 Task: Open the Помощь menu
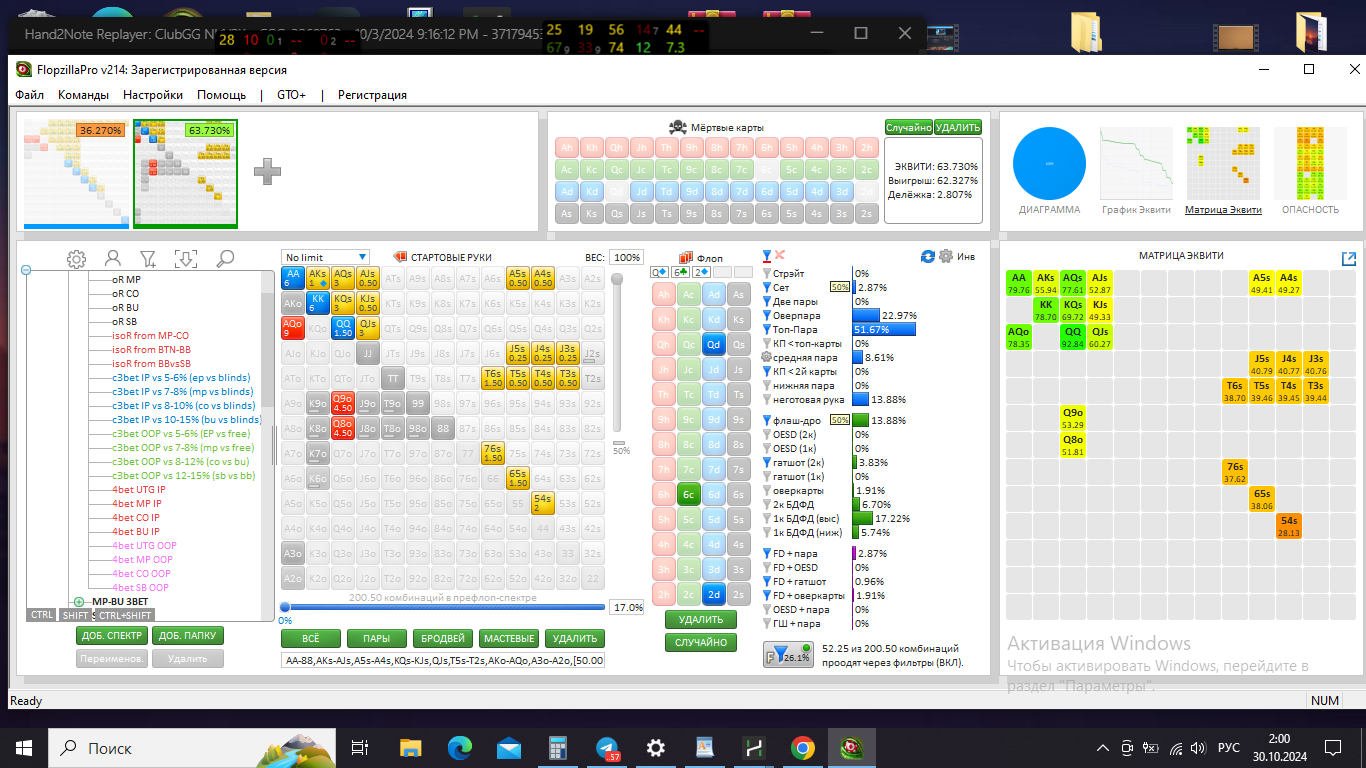coord(221,95)
